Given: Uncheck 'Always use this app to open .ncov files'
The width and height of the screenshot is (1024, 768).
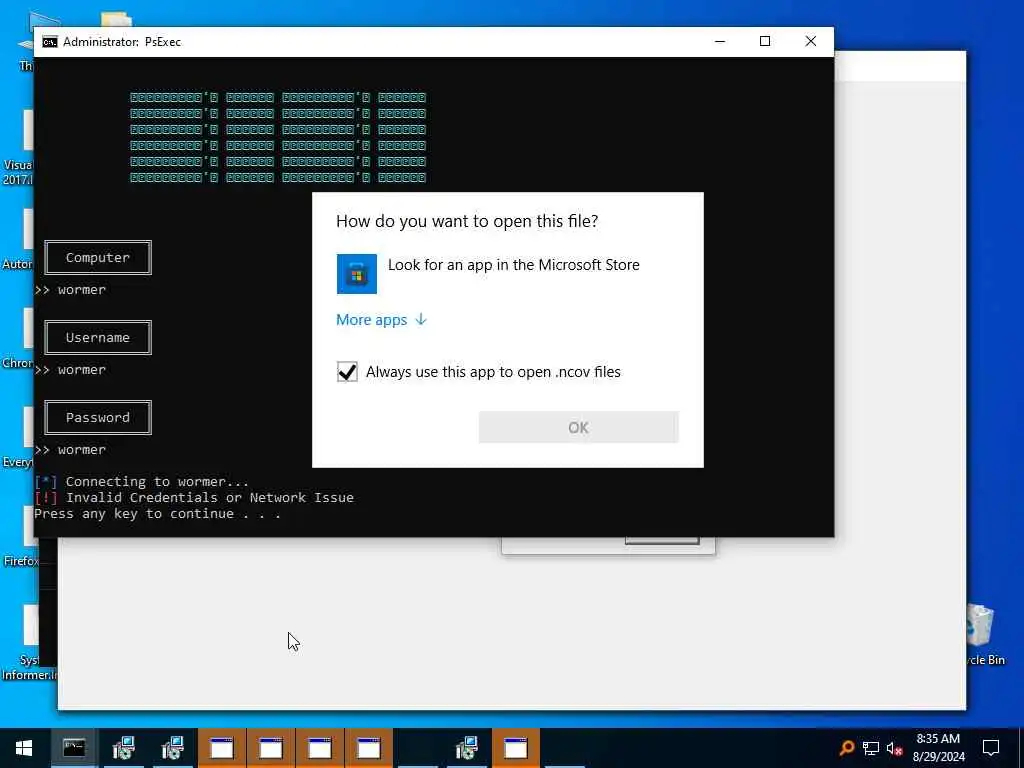Looking at the screenshot, I should point(347,372).
